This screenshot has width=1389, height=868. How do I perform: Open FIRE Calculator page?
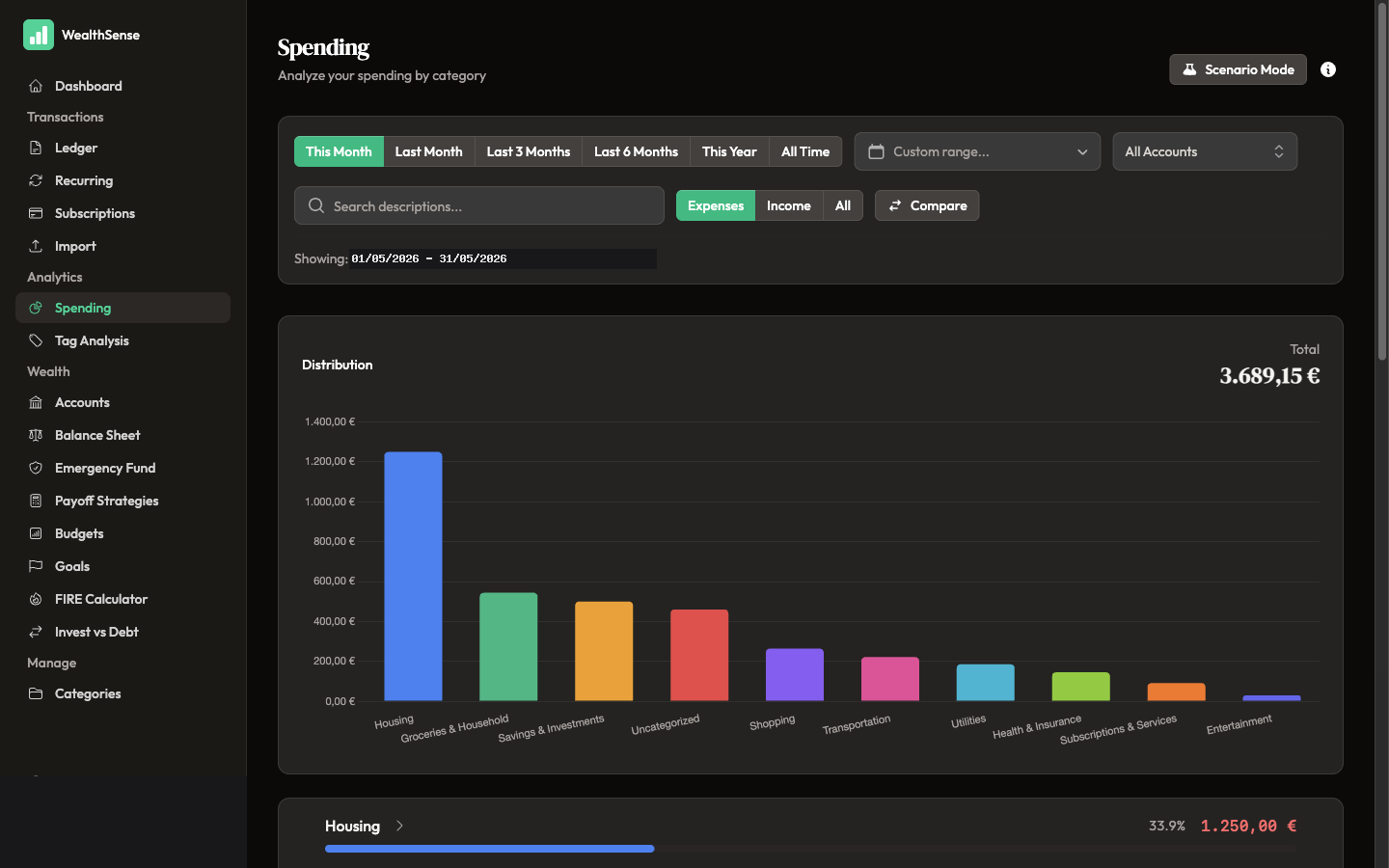(123, 599)
